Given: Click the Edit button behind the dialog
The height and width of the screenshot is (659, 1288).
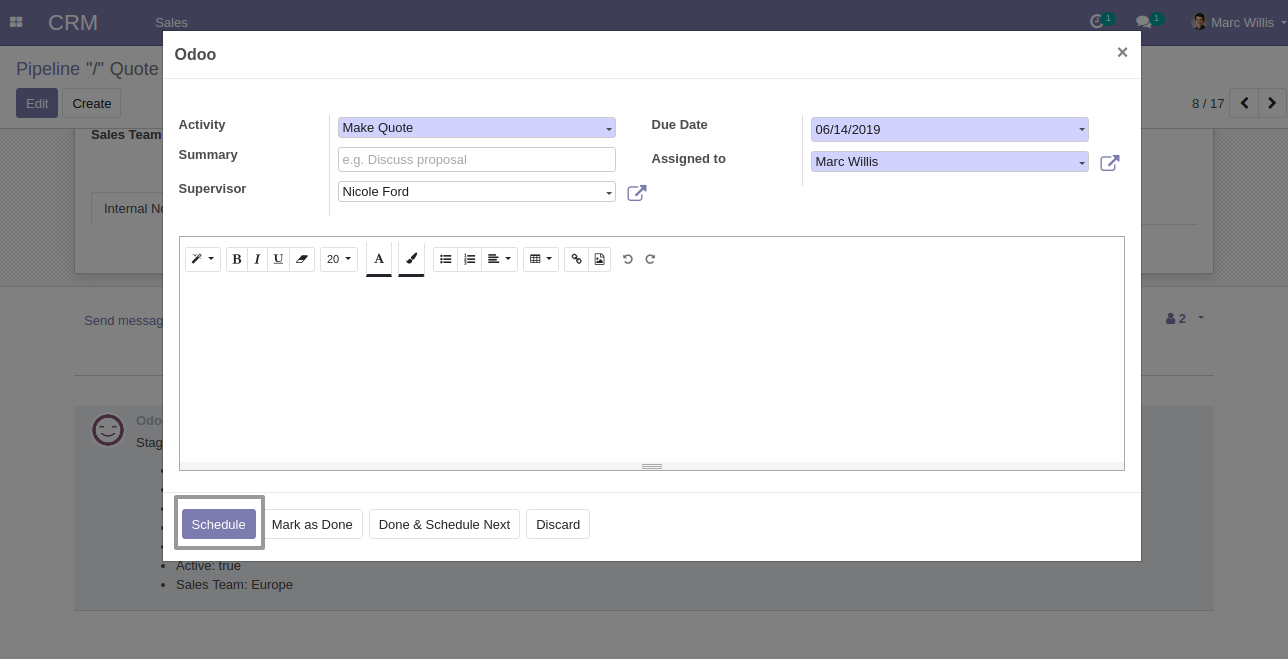Looking at the screenshot, I should point(37,103).
